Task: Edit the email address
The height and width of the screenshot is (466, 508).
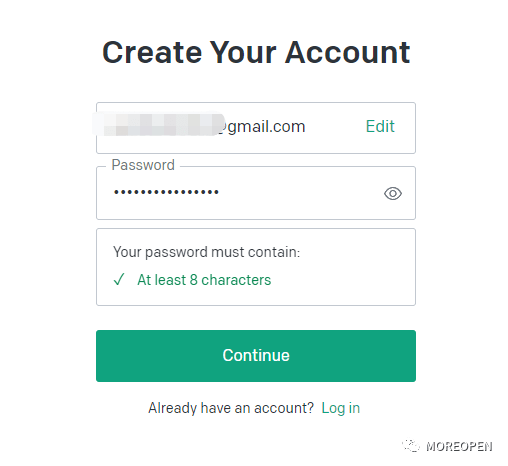Action: (380, 126)
